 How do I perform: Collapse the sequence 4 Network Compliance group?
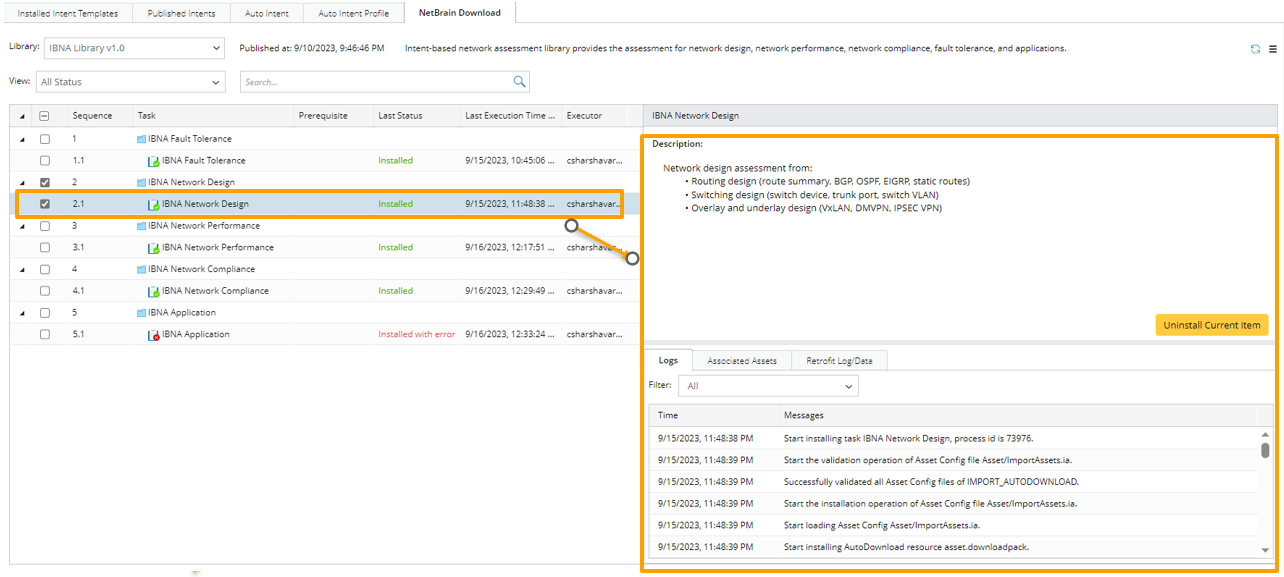pos(23,269)
